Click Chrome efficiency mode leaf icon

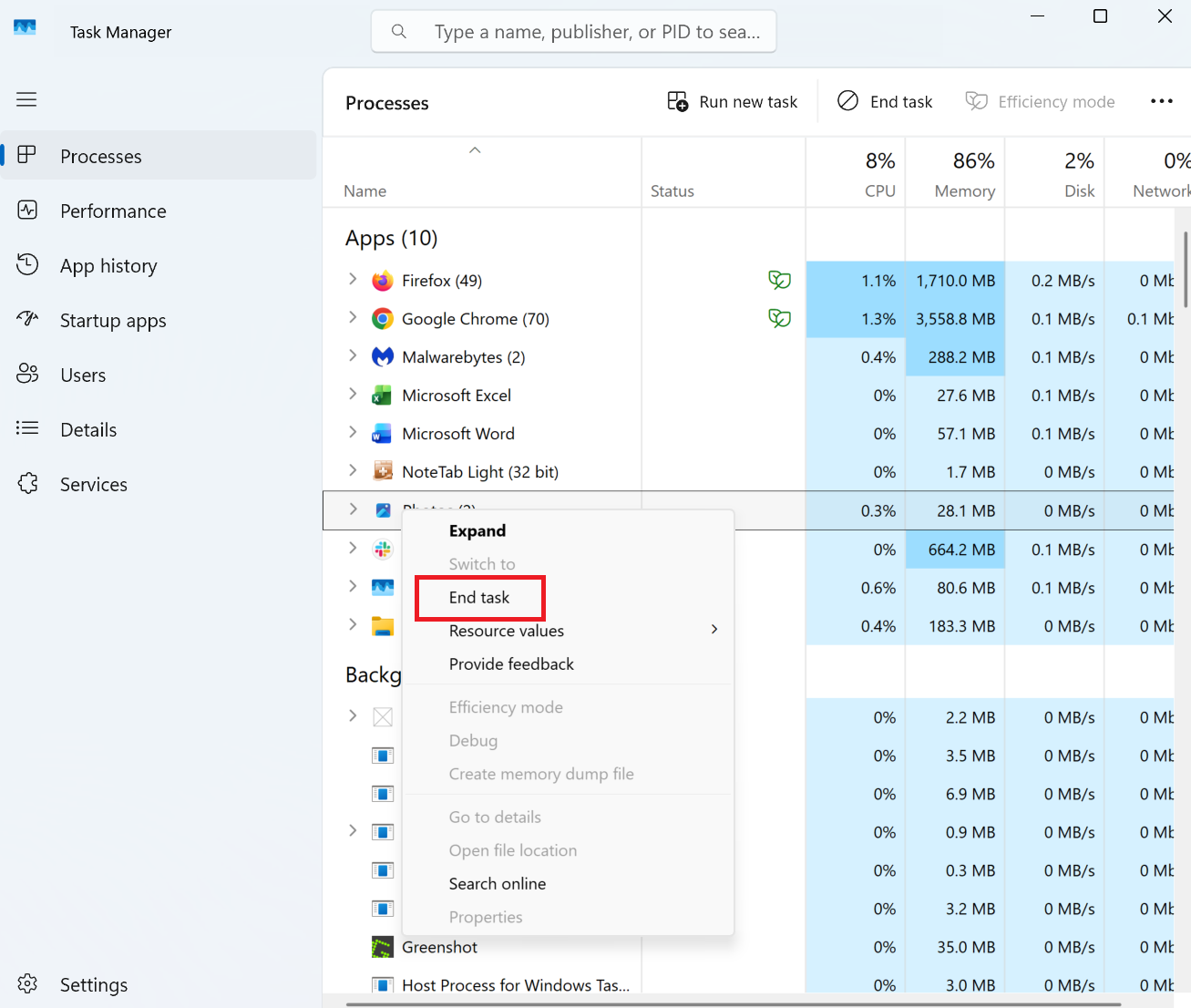pos(779,318)
